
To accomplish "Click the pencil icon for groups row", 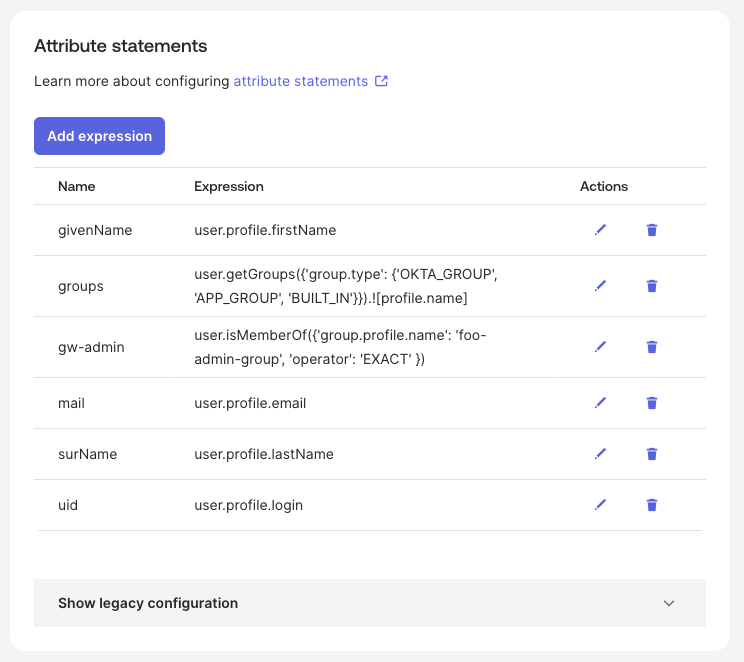I will point(600,286).
